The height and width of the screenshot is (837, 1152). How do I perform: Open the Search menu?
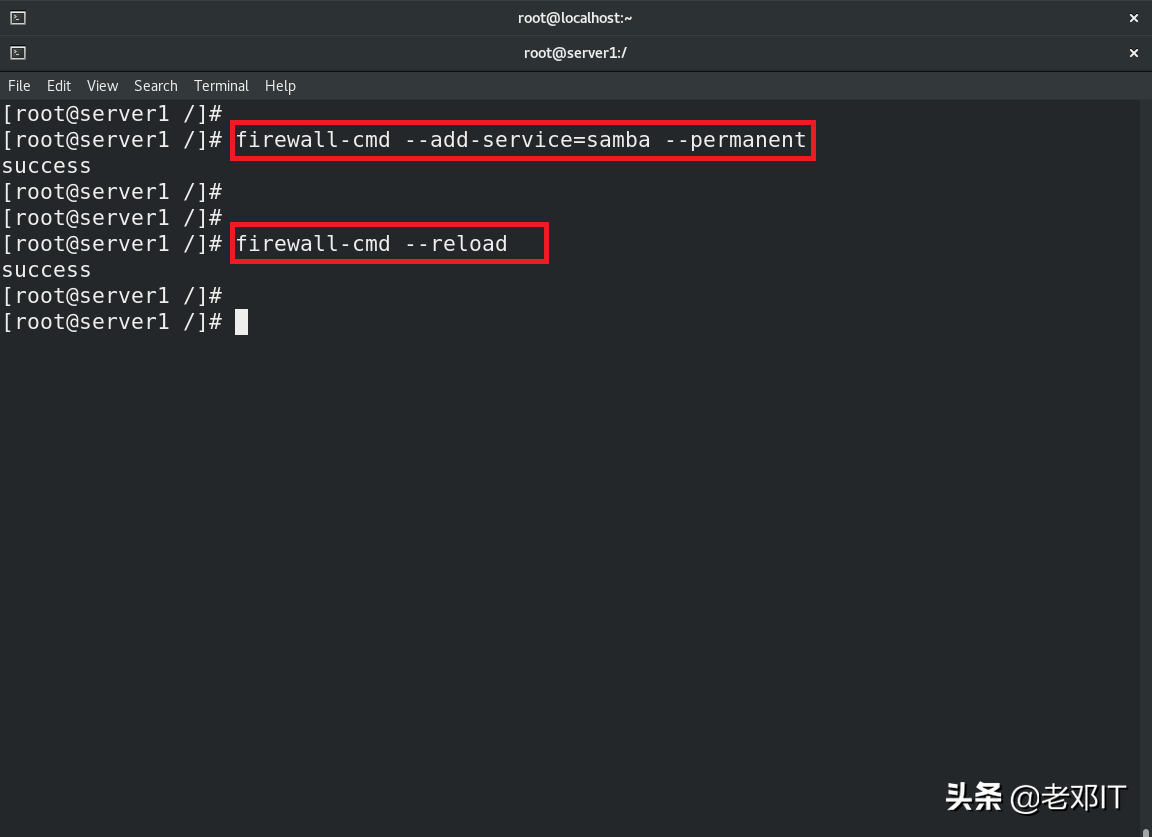[x=156, y=86]
